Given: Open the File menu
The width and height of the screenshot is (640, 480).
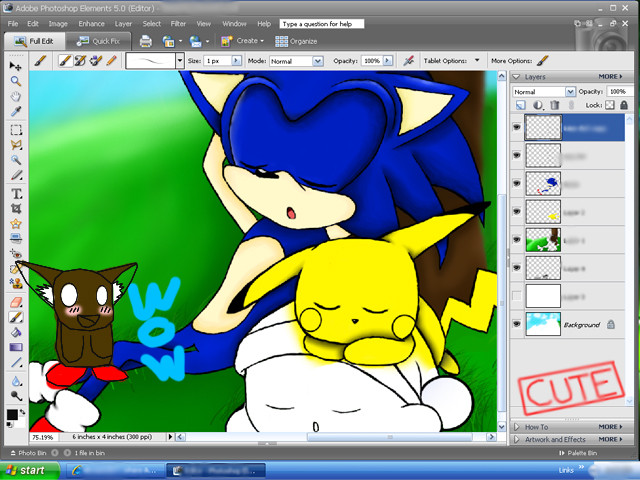Looking at the screenshot, I should coord(13,24).
